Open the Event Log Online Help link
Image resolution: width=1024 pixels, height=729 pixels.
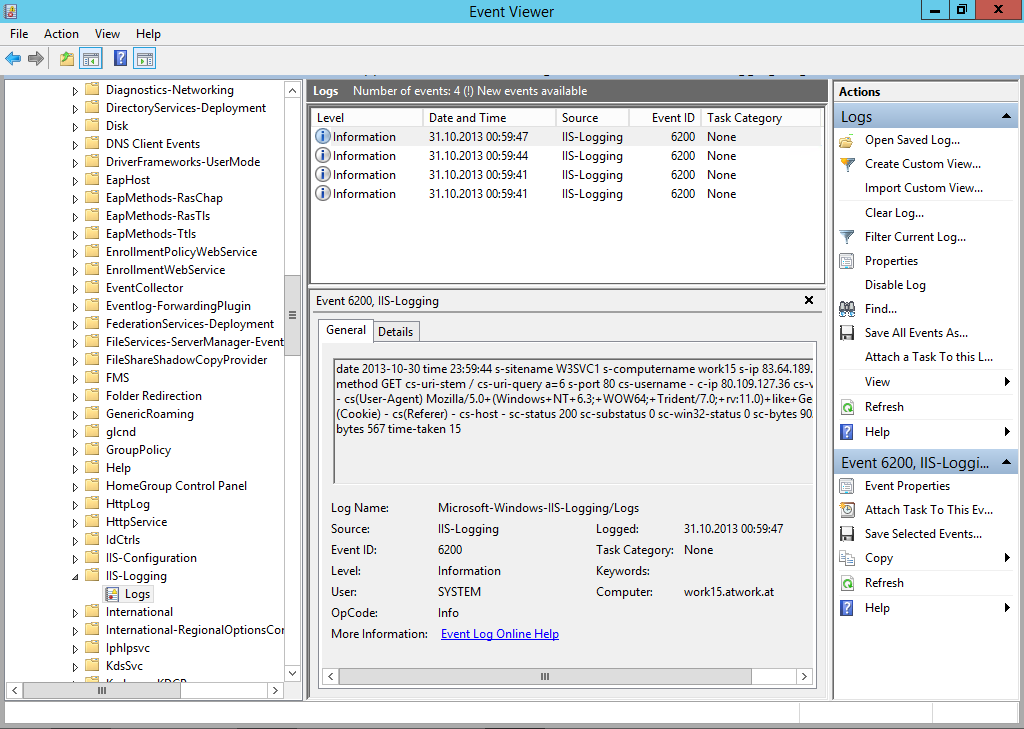[x=499, y=634]
